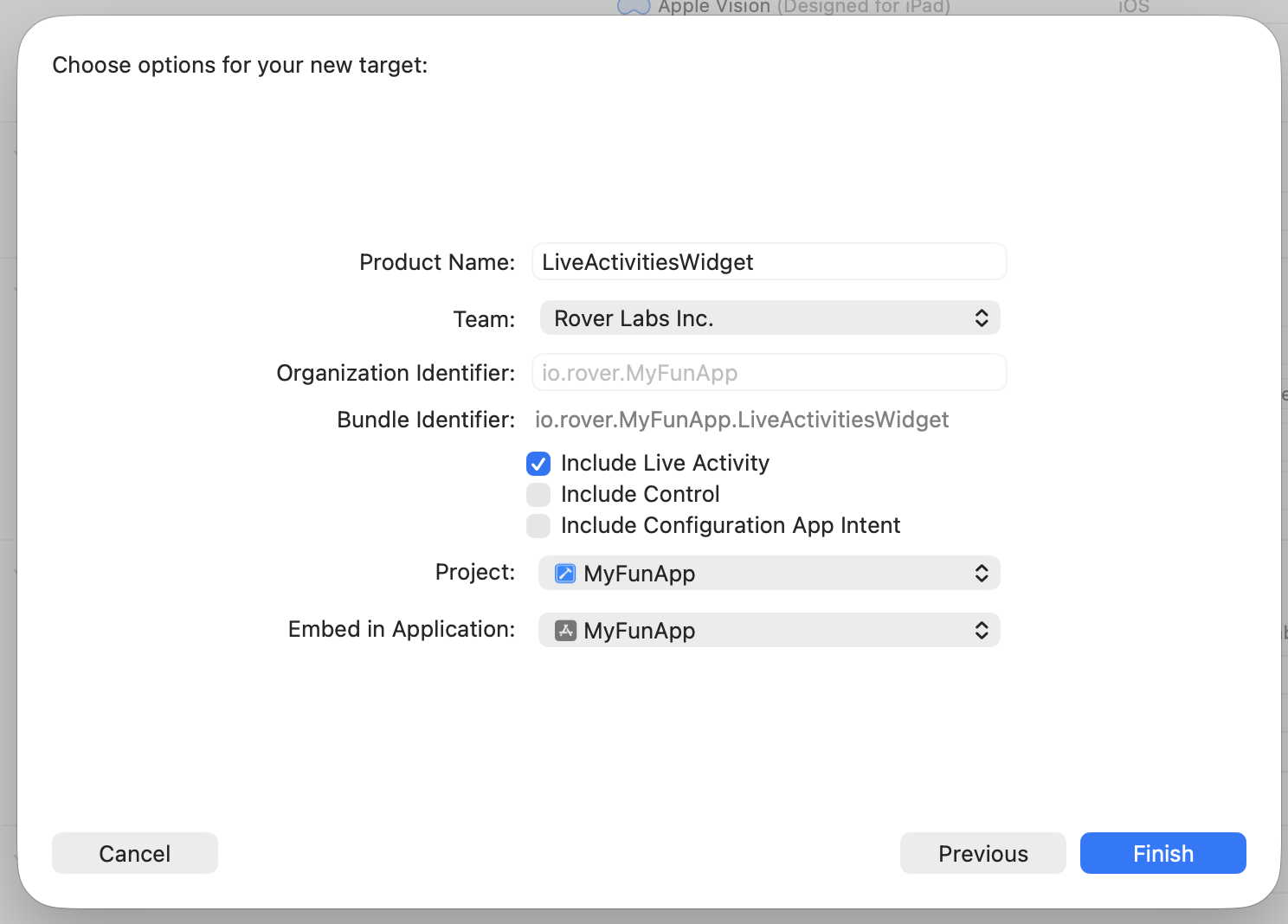The height and width of the screenshot is (924, 1288).
Task: Click the blue MyFunApp project icon
Action: point(564,573)
